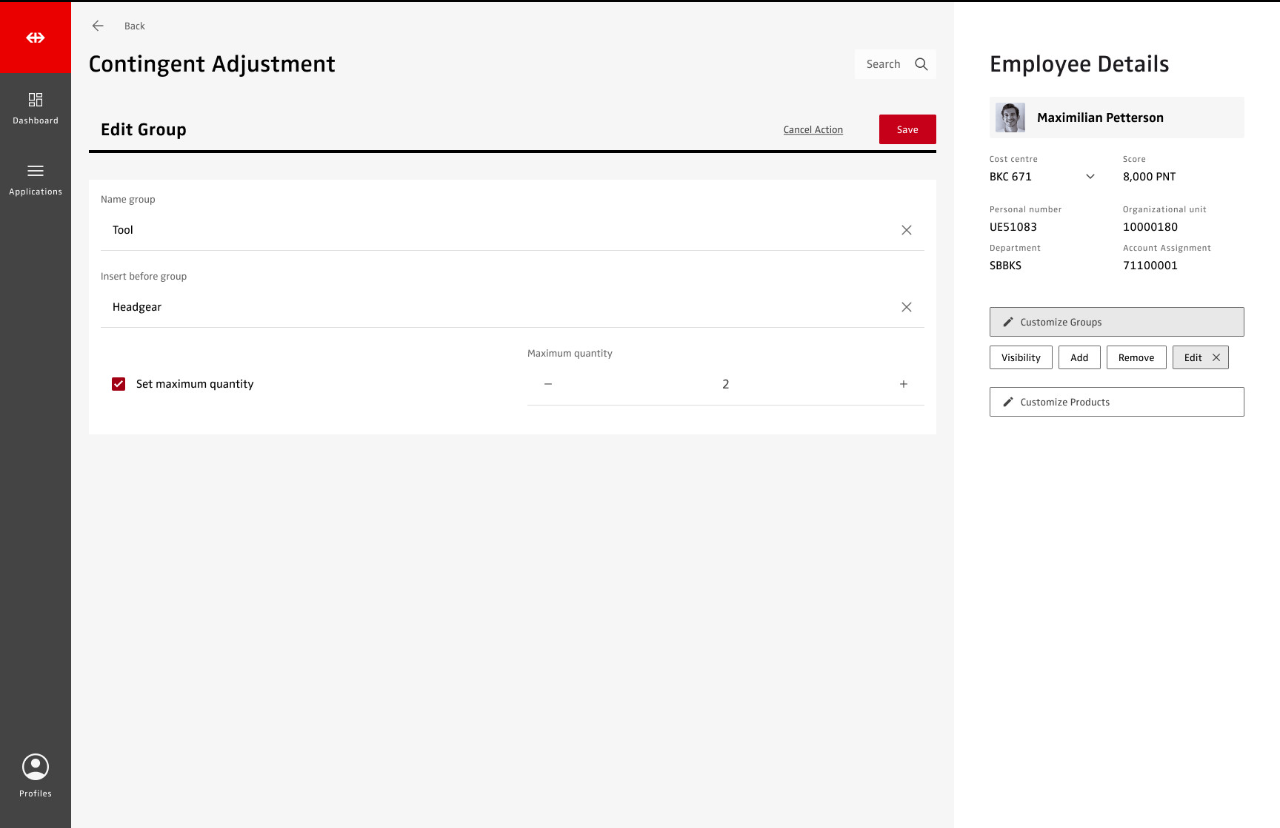This screenshot has height=828, width=1280.
Task: Open the Applications hamburger menu
Action: (x=35, y=171)
